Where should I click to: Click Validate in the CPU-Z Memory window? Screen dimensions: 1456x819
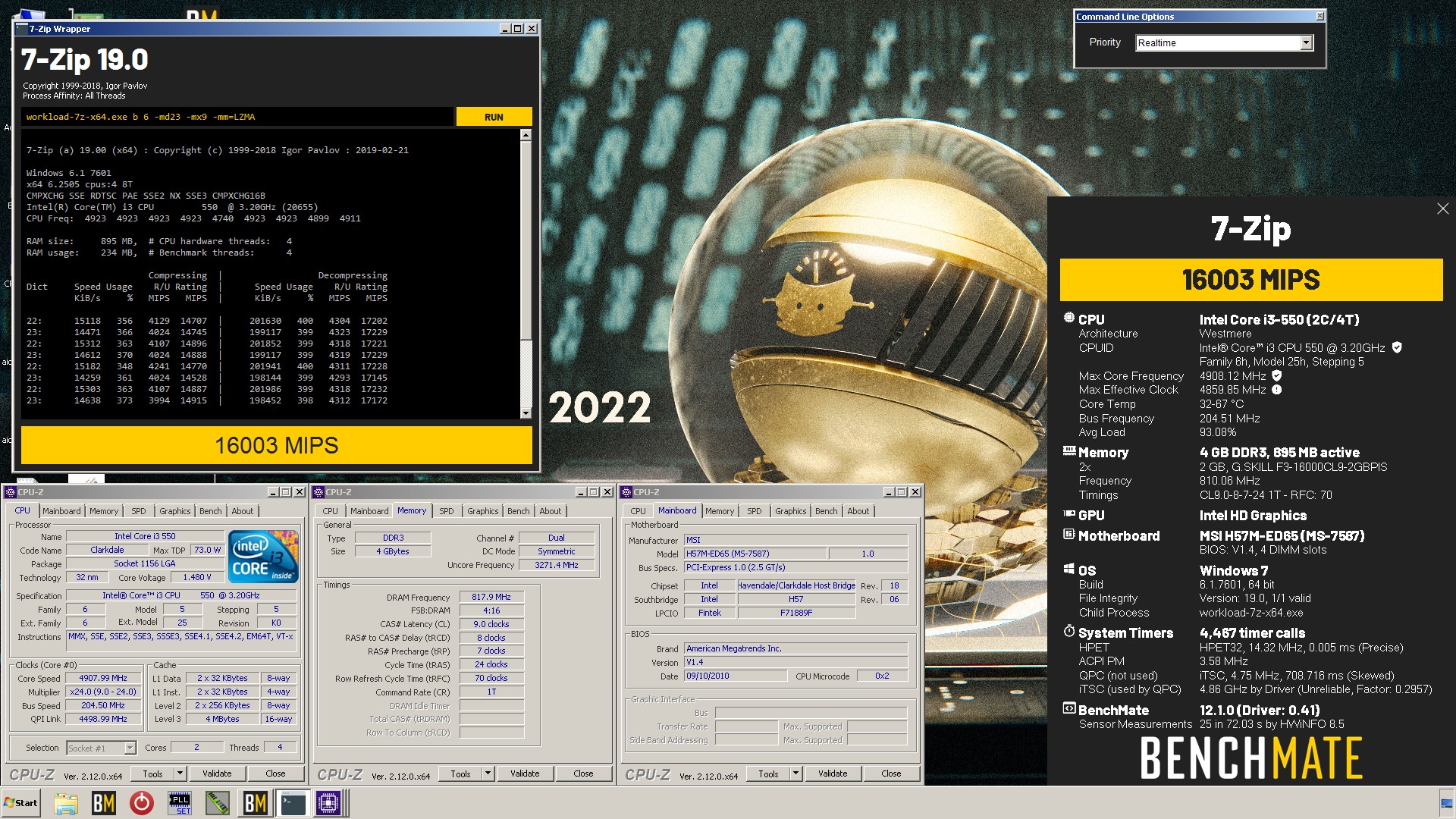(525, 773)
